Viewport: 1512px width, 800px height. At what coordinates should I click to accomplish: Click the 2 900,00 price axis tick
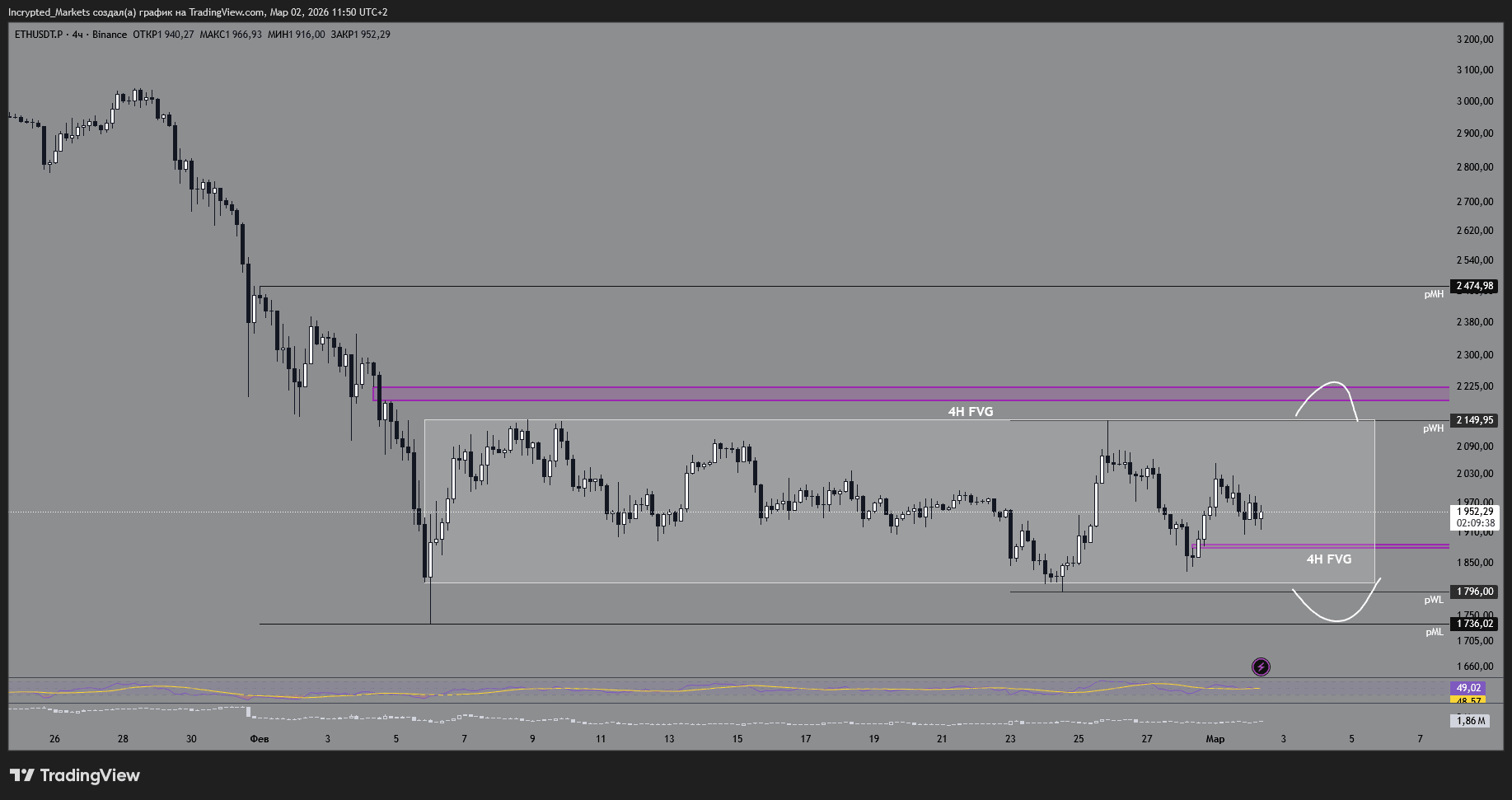click(x=1475, y=133)
